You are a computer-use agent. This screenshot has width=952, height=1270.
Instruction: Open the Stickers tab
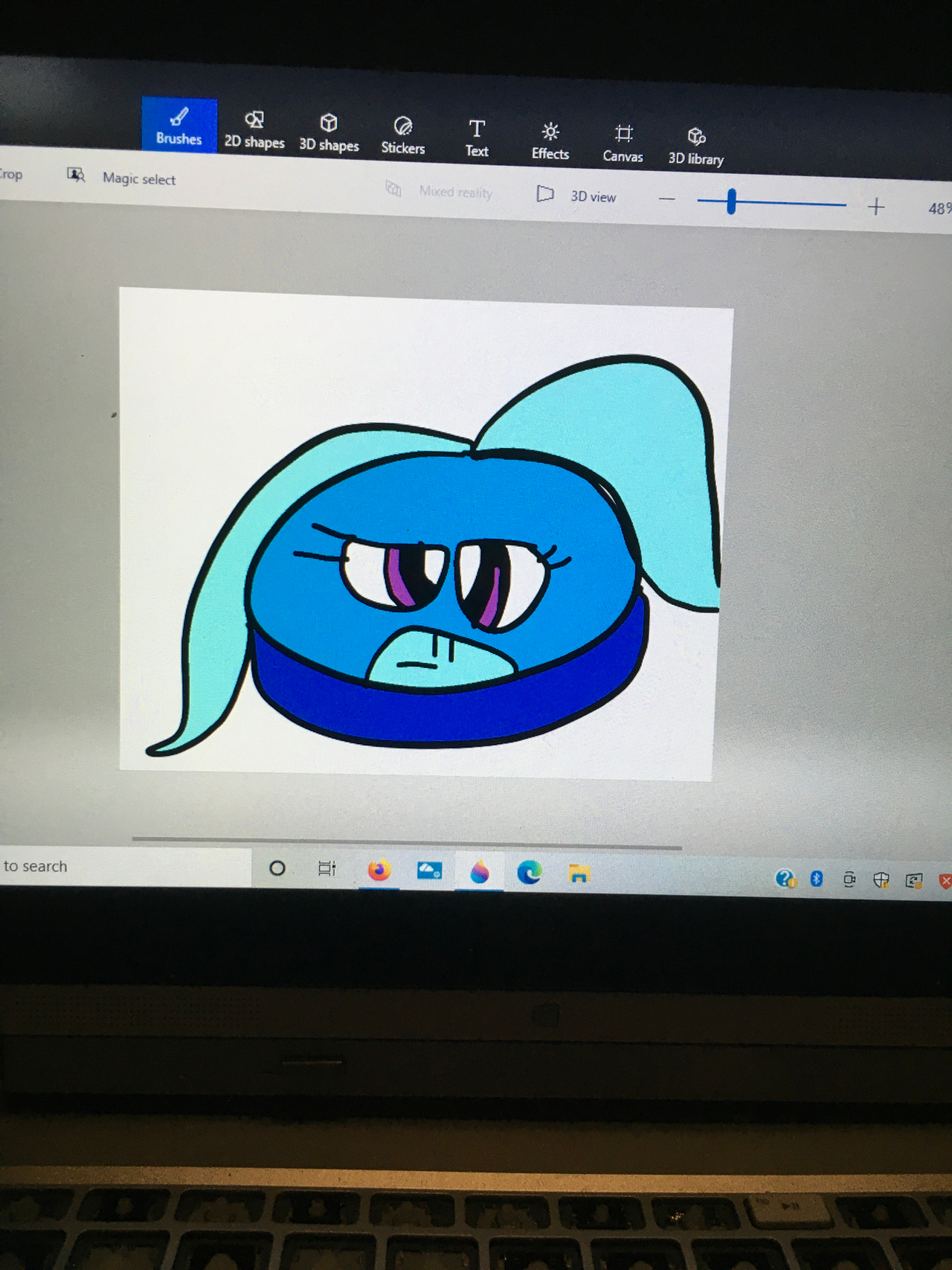coord(403,136)
